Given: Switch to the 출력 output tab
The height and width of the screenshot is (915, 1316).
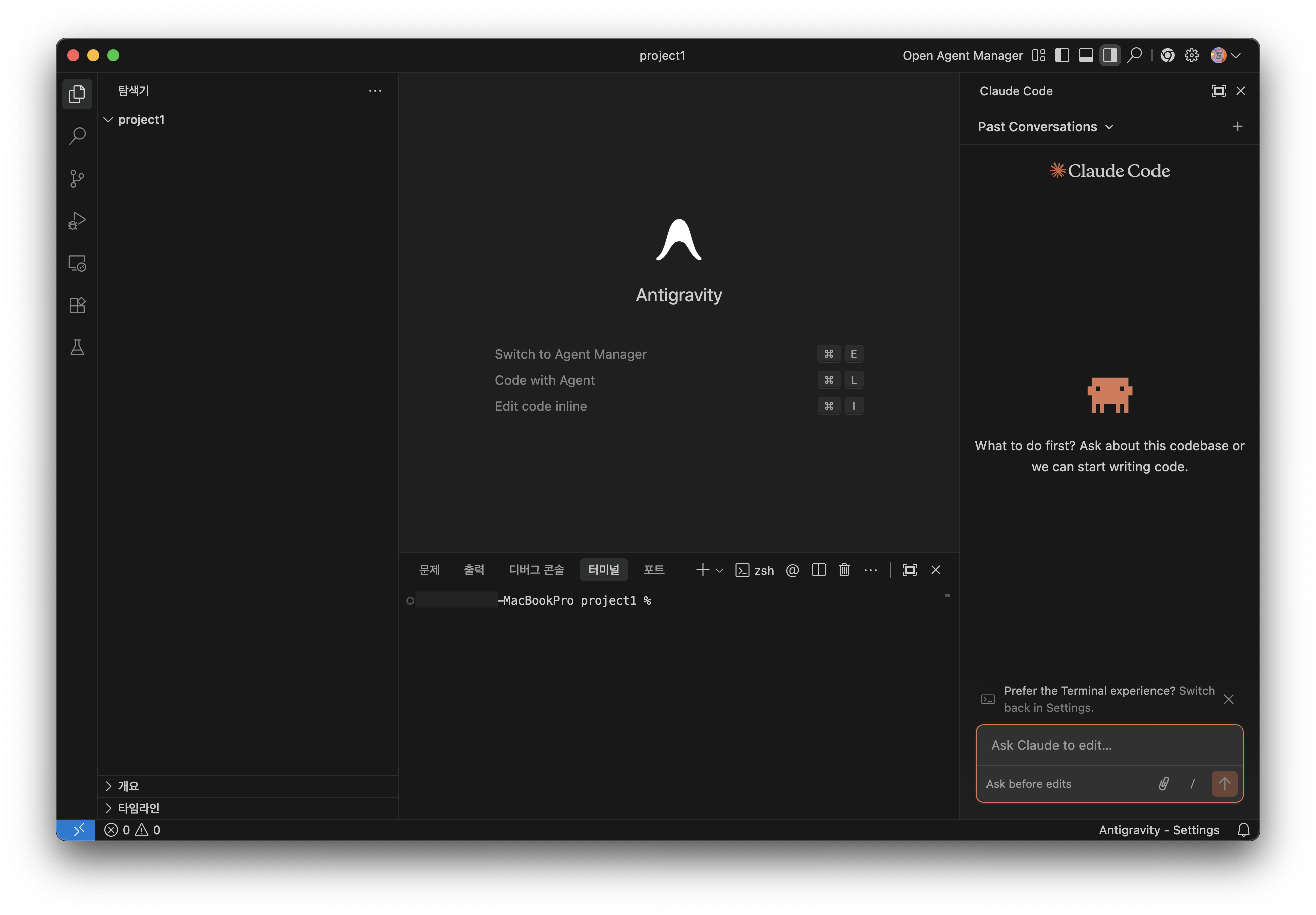Looking at the screenshot, I should pos(474,570).
